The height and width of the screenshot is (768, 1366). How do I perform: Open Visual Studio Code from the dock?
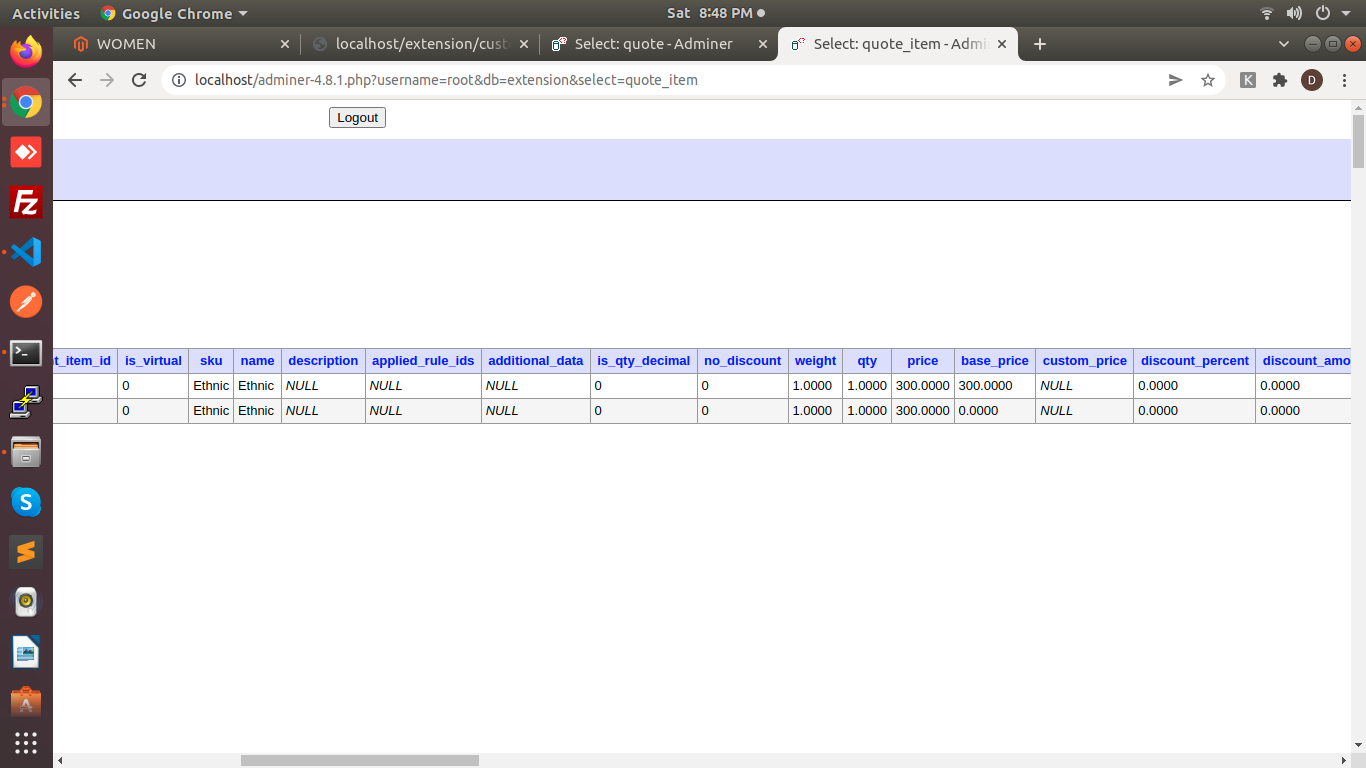pos(26,252)
